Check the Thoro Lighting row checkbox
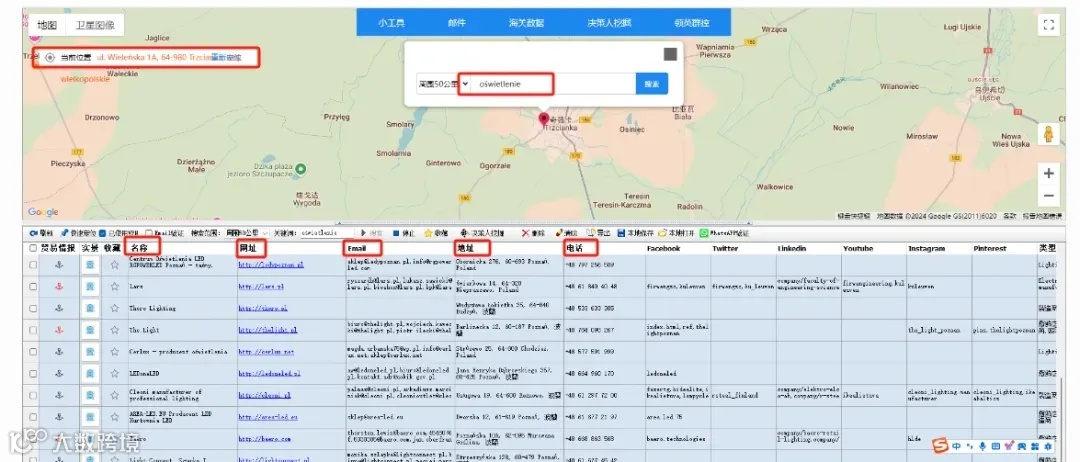The width and height of the screenshot is (1080, 462). [x=33, y=308]
